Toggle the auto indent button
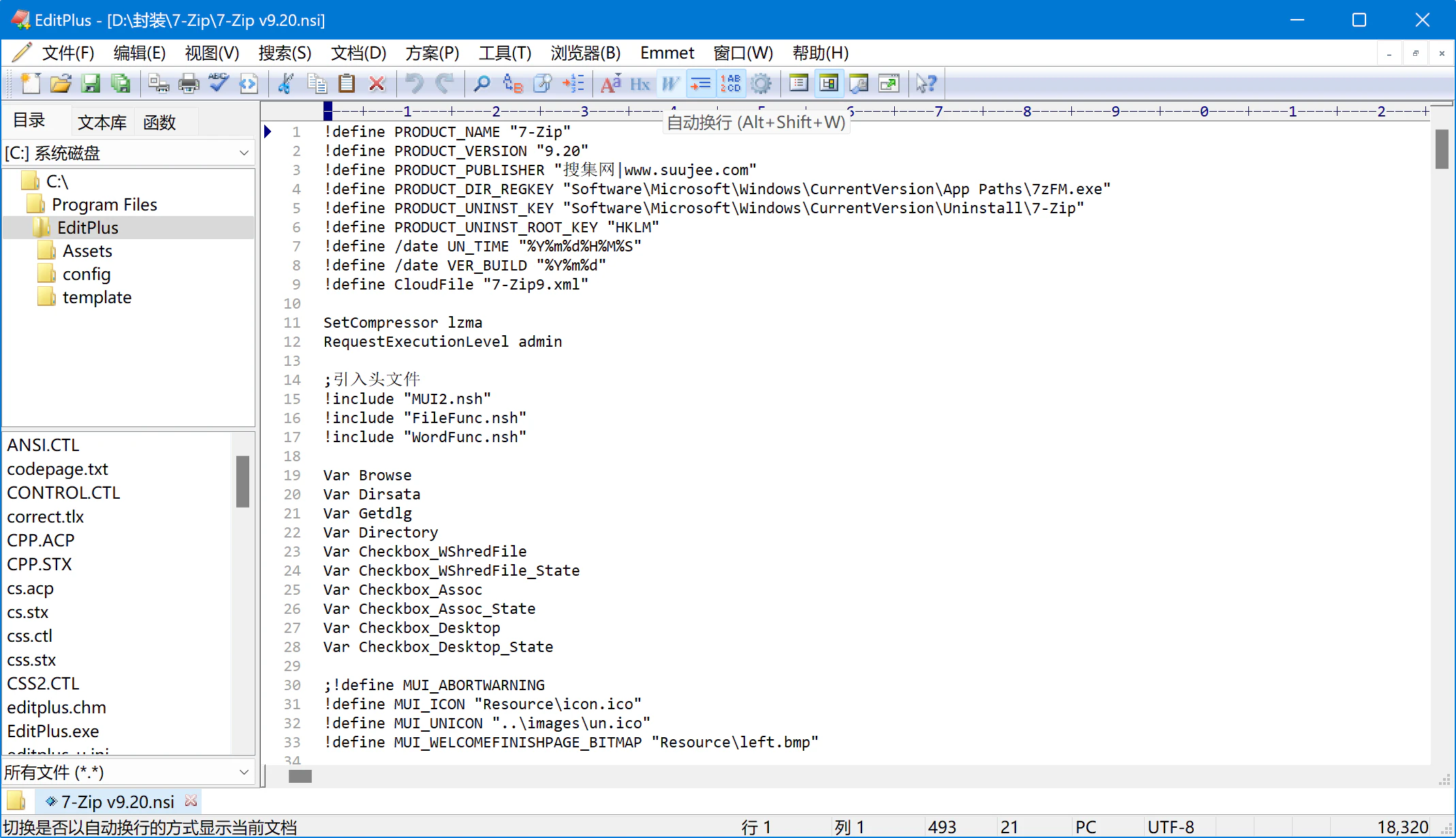This screenshot has height=838, width=1456. point(700,84)
